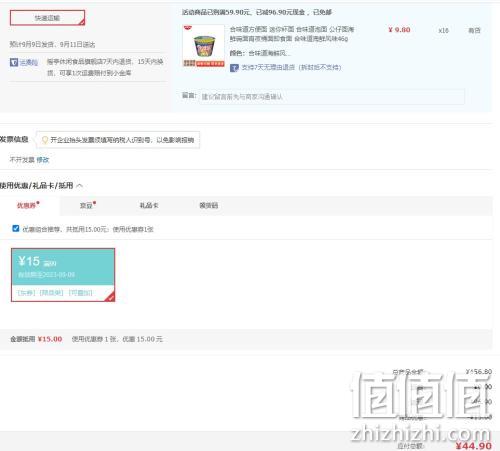Image resolution: width=500 pixels, height=451 pixels.
Task: Open the 领货码 tab
Action: coord(209,205)
